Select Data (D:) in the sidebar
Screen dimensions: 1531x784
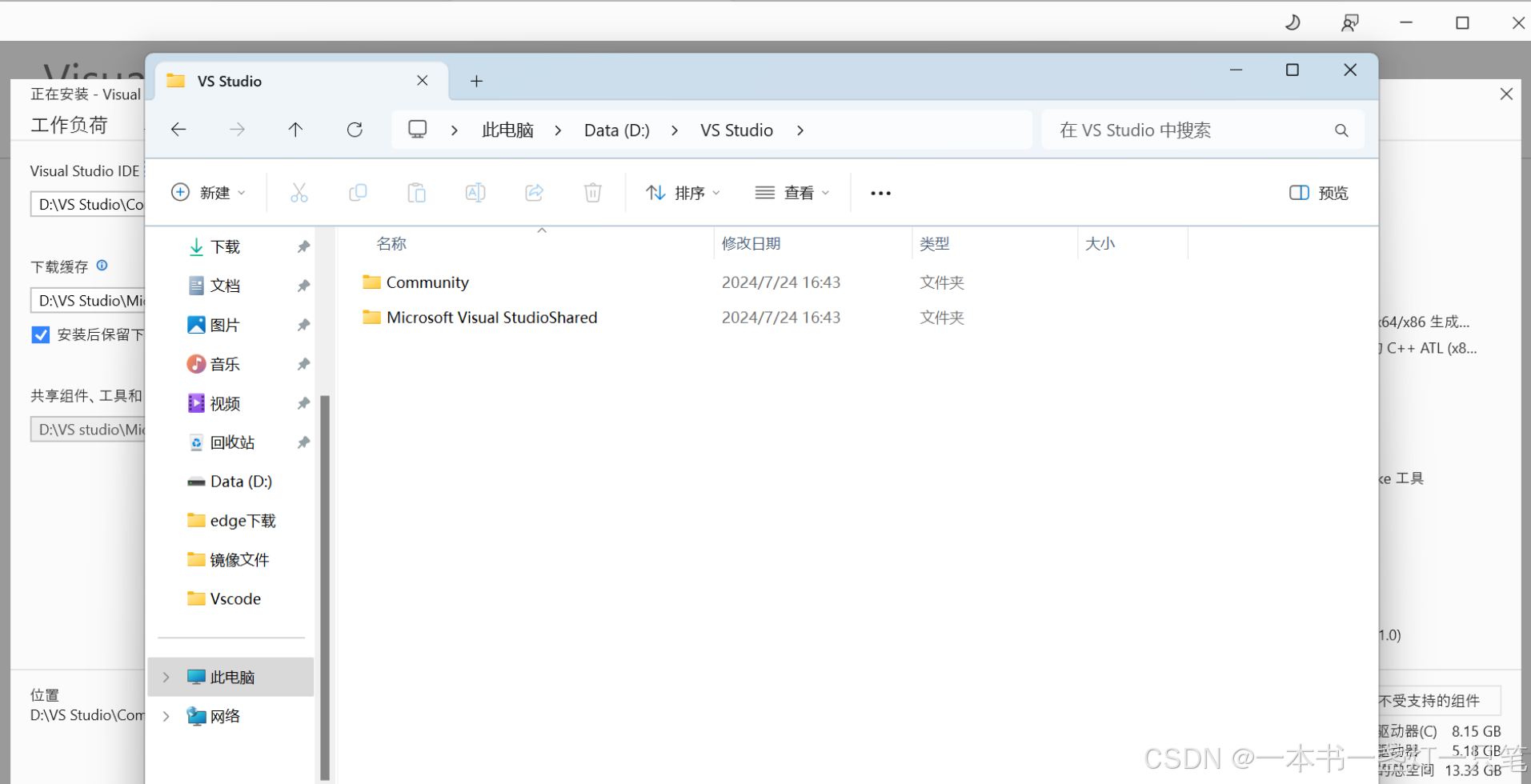pos(241,482)
